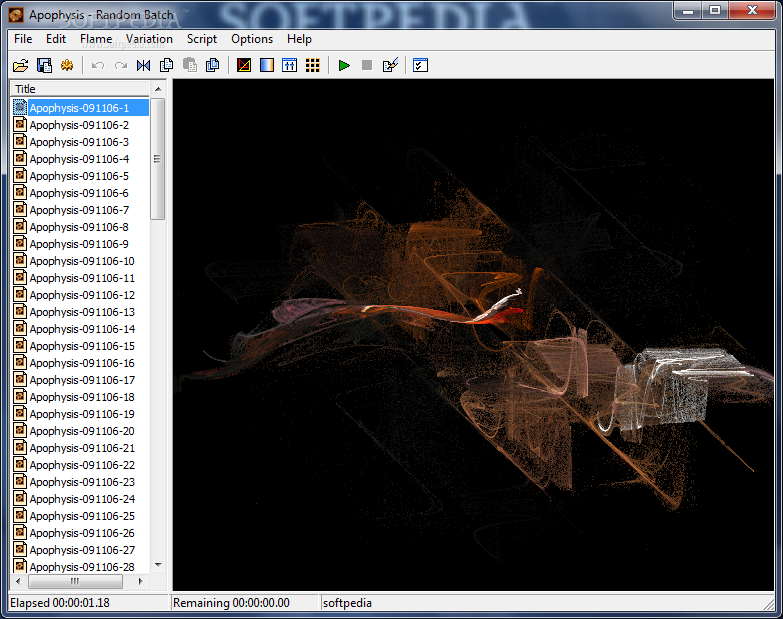Click the rendered flame preview image
783x619 pixels.
pyautogui.click(x=473, y=334)
